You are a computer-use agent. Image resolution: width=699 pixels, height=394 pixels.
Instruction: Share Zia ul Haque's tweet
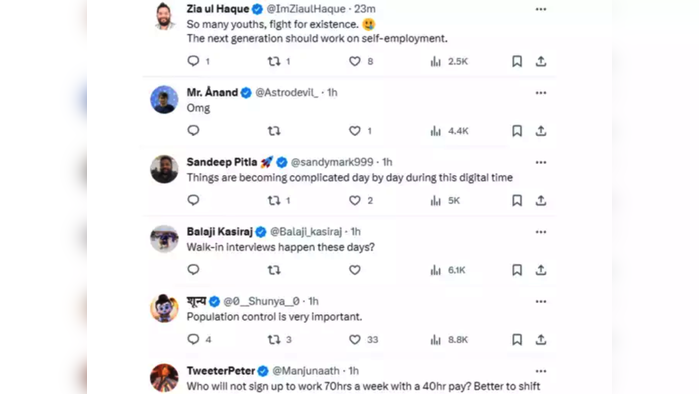(541, 62)
